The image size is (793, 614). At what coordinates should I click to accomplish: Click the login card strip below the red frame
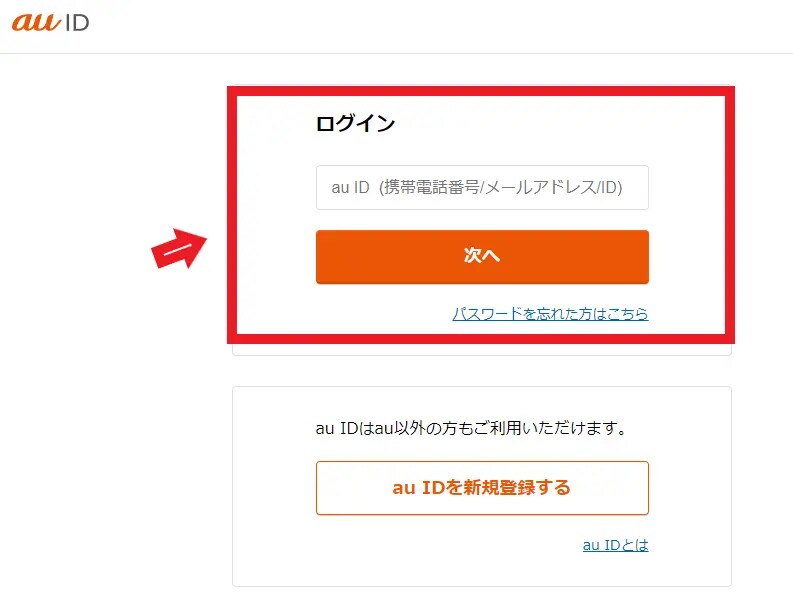point(480,347)
